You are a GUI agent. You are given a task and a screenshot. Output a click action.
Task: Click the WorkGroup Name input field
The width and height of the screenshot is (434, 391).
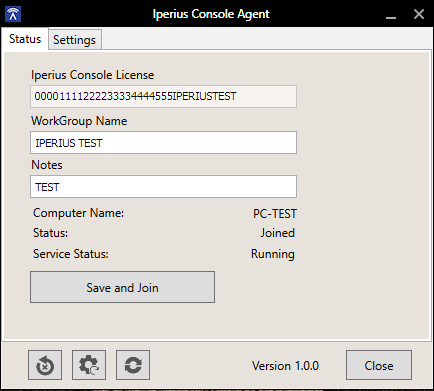(x=163, y=143)
